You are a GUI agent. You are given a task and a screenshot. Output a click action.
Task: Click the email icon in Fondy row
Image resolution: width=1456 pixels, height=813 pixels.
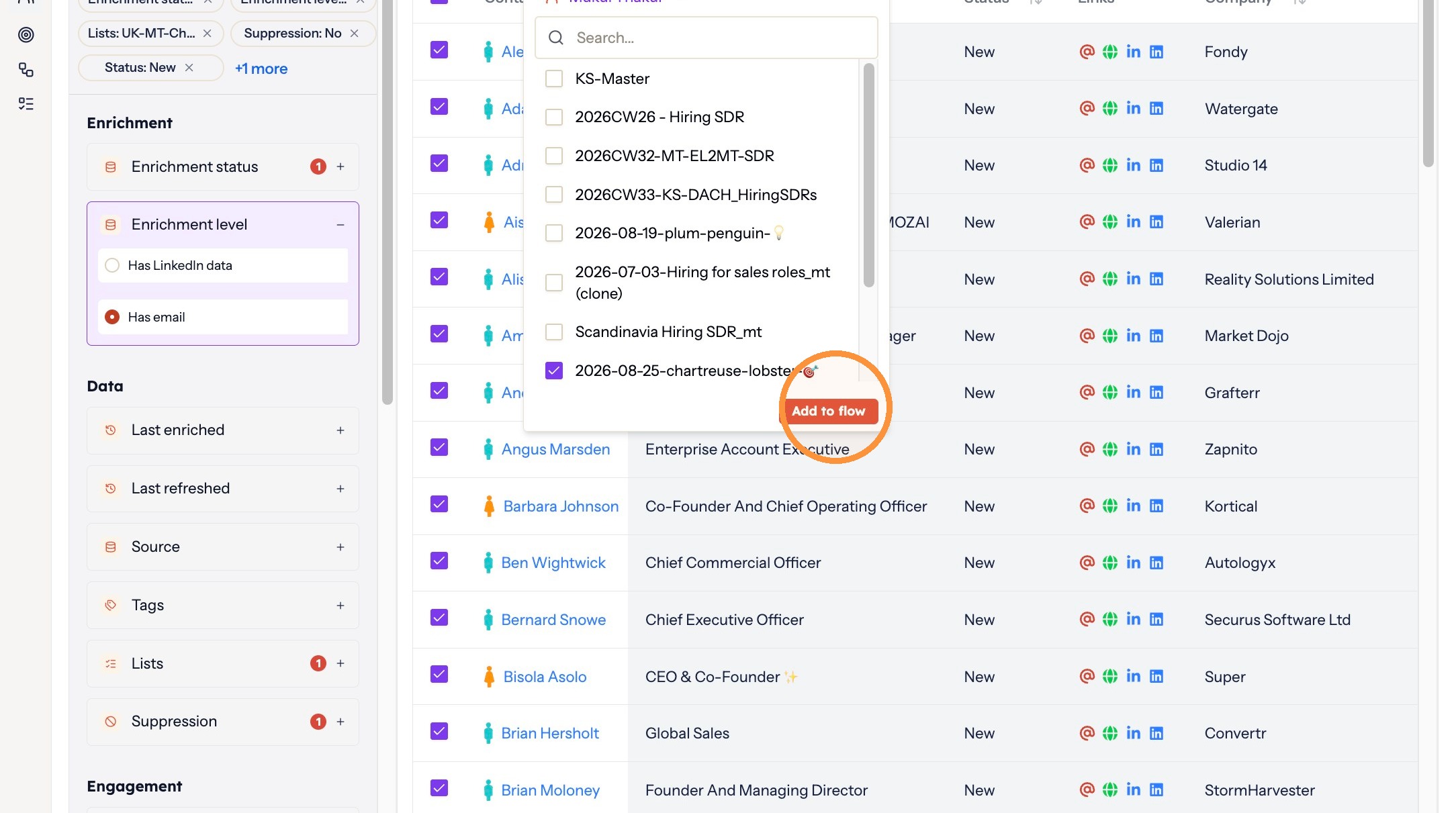click(1087, 51)
